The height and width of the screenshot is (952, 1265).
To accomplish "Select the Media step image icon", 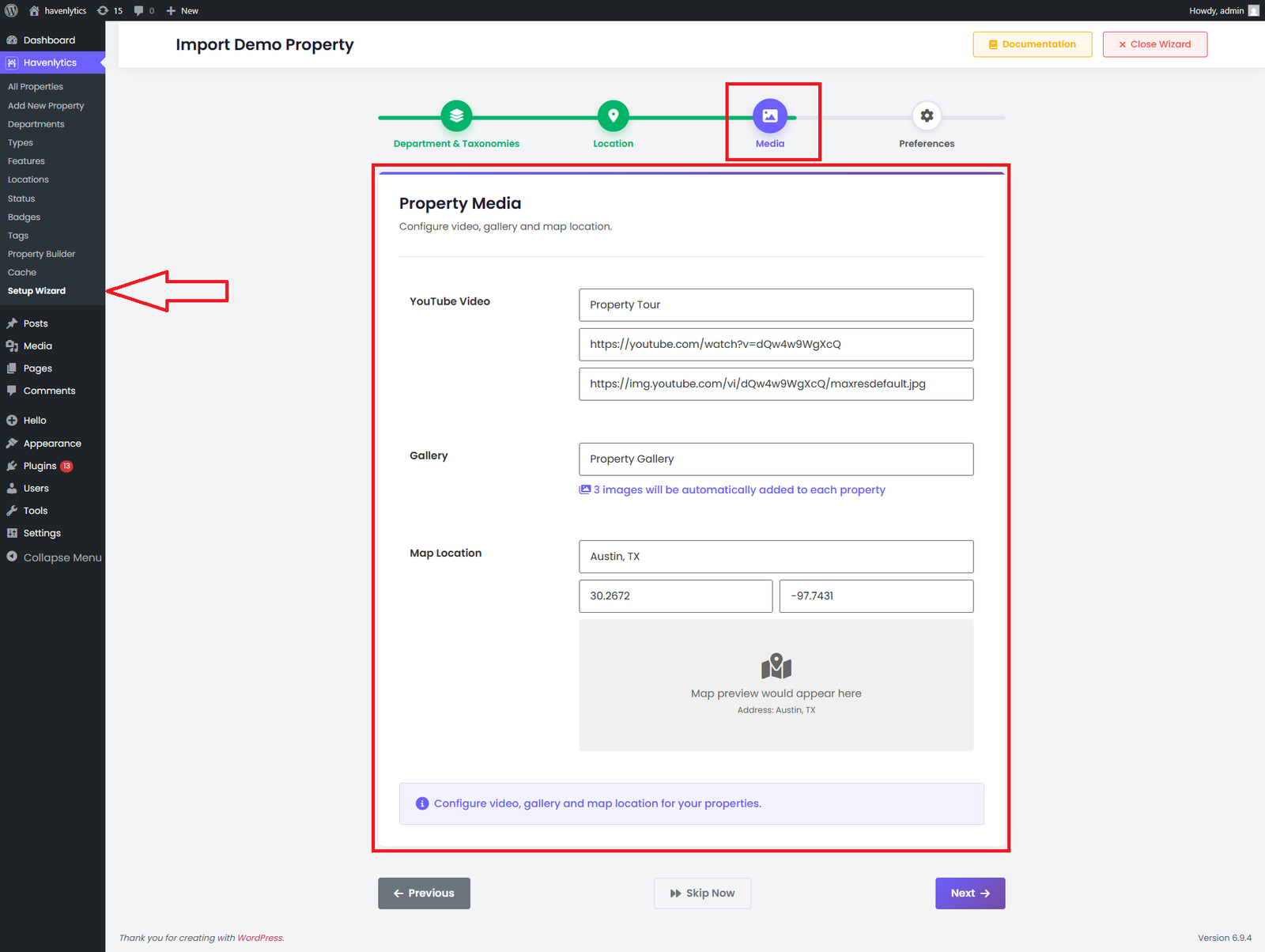I will pyautogui.click(x=769, y=116).
